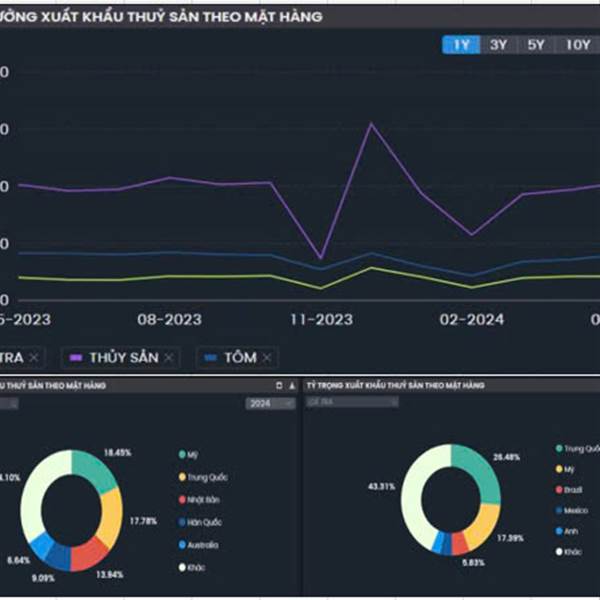Toggle Khác legend in right donut chart
The height and width of the screenshot is (600, 600).
tap(569, 552)
